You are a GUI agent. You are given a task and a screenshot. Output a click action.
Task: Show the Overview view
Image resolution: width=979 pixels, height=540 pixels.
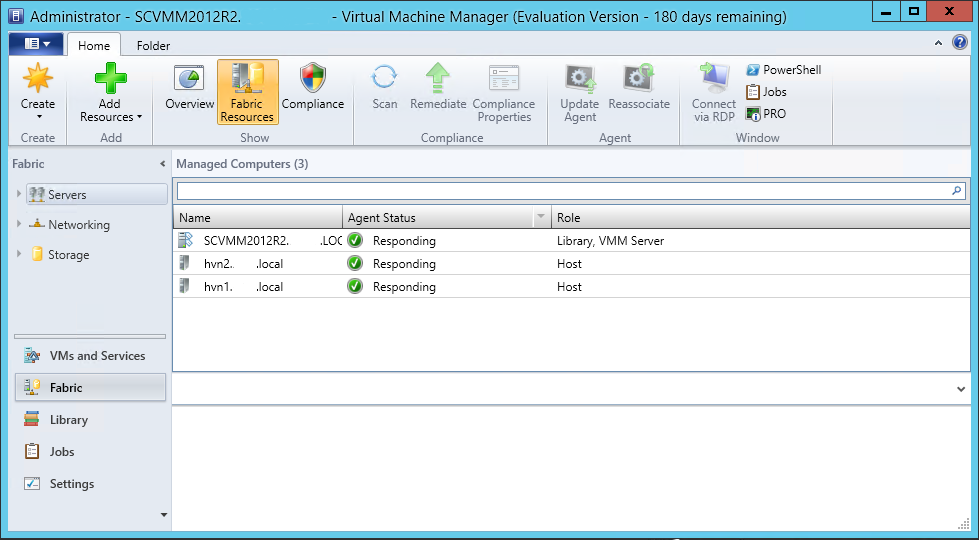point(189,87)
